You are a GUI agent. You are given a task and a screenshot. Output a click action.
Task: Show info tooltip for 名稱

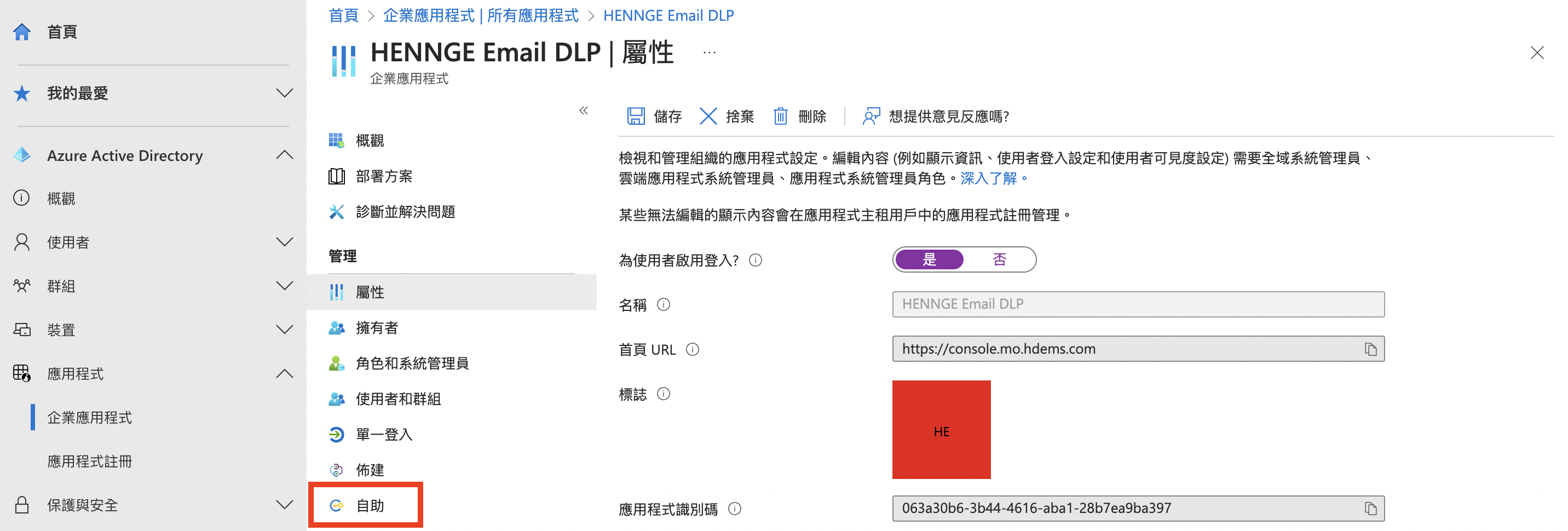pos(664,304)
